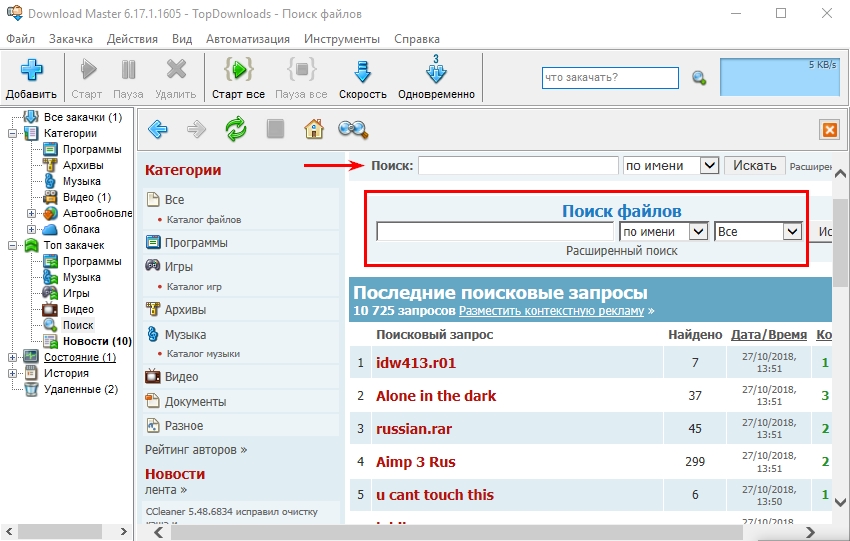Image resolution: width=850 pixels, height=541 pixels.
Task: Open the Закачка menu
Action: click(x=70, y=39)
